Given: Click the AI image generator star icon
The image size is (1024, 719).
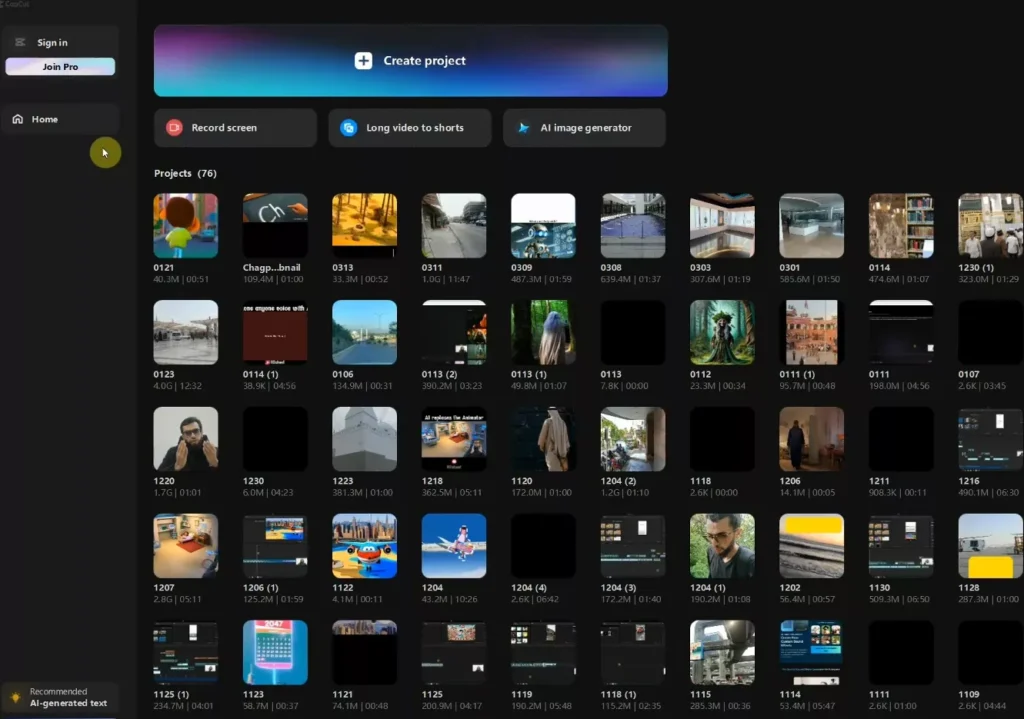Looking at the screenshot, I should coord(522,128).
